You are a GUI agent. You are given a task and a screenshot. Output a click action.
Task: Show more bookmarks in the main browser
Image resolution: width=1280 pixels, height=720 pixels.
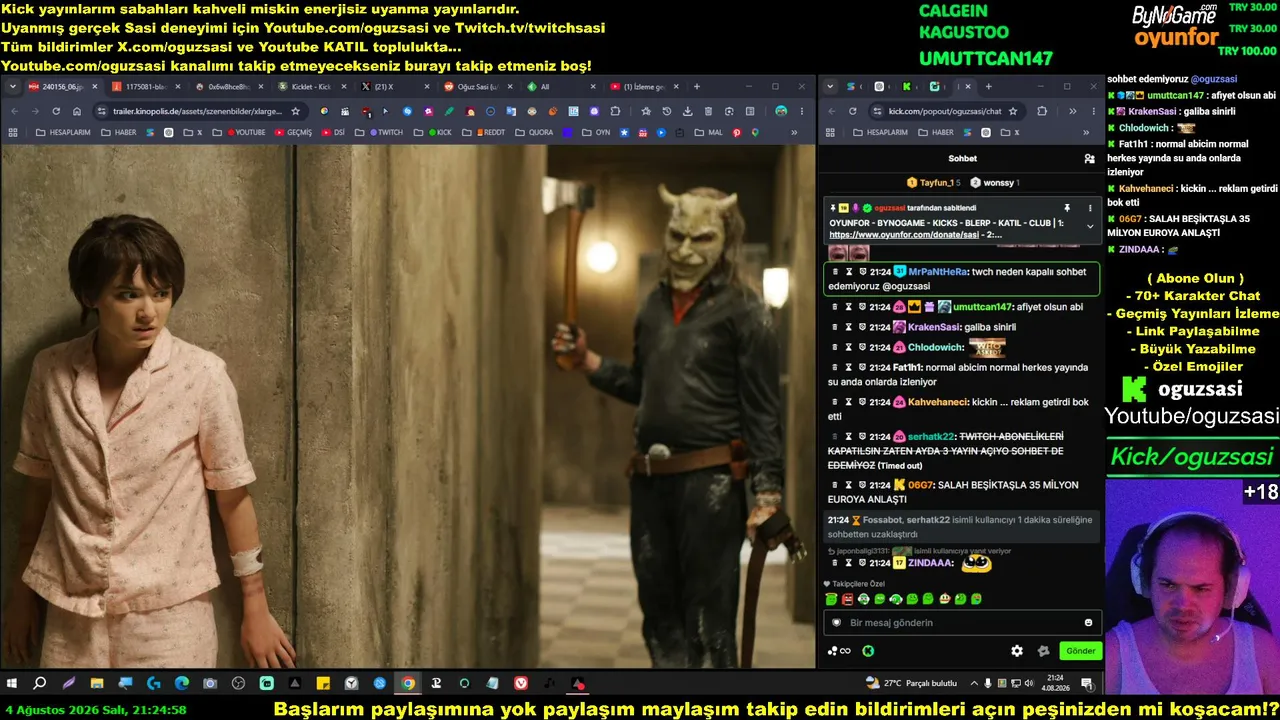[794, 132]
